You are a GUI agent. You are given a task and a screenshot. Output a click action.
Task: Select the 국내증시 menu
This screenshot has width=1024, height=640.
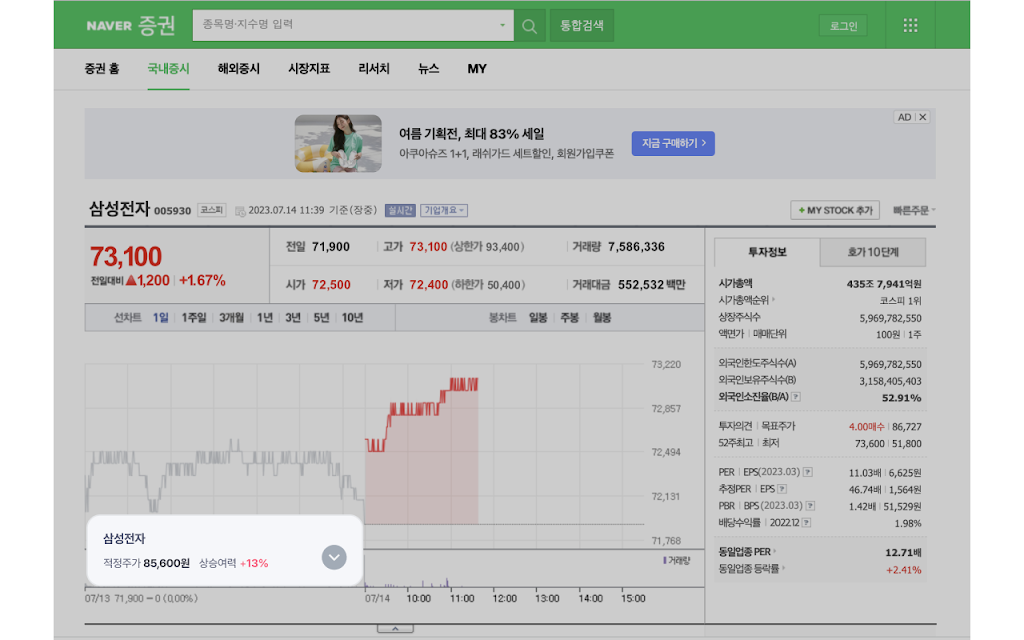click(x=168, y=69)
